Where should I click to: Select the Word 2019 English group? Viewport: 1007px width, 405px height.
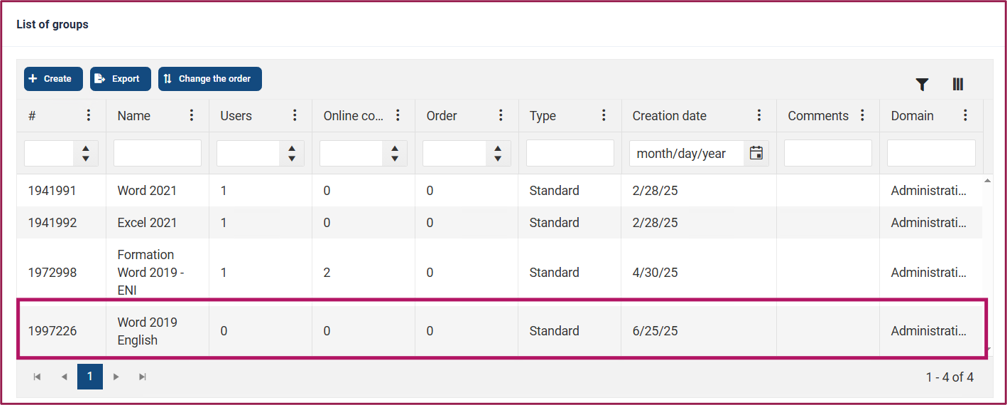pos(147,331)
